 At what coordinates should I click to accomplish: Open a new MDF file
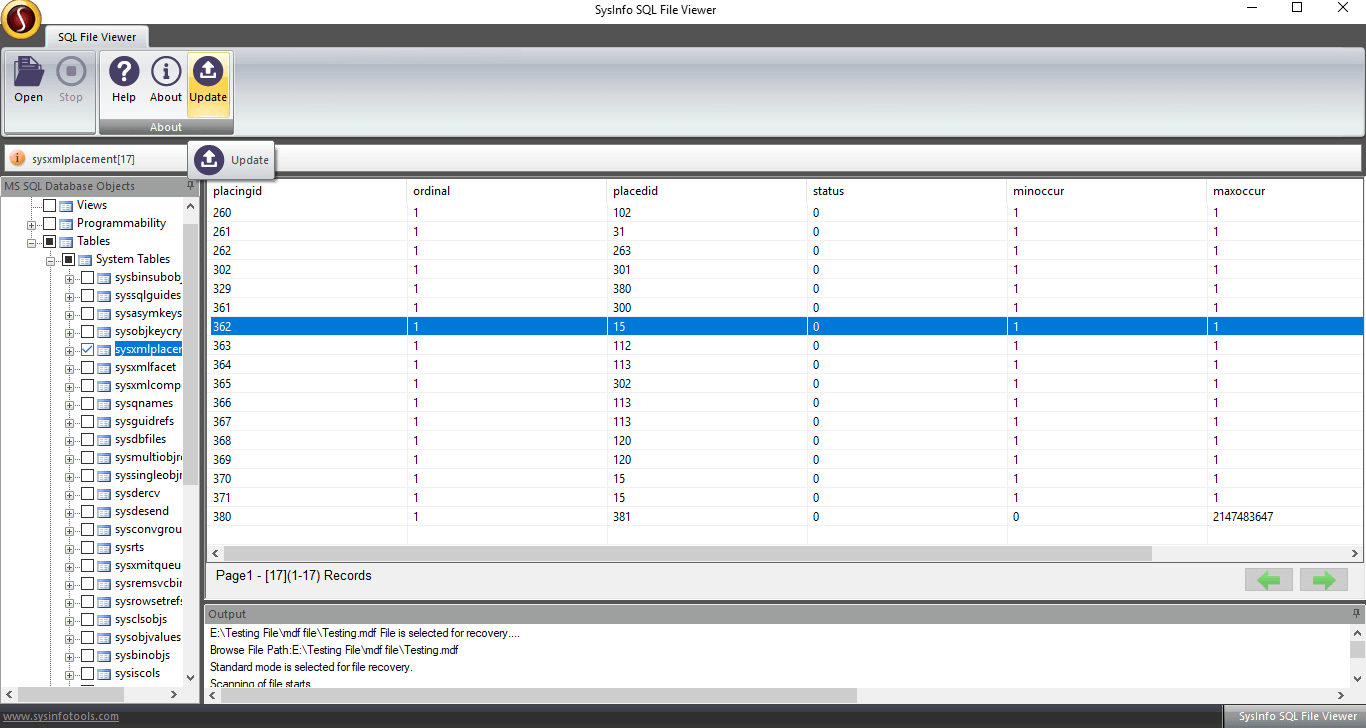point(28,75)
